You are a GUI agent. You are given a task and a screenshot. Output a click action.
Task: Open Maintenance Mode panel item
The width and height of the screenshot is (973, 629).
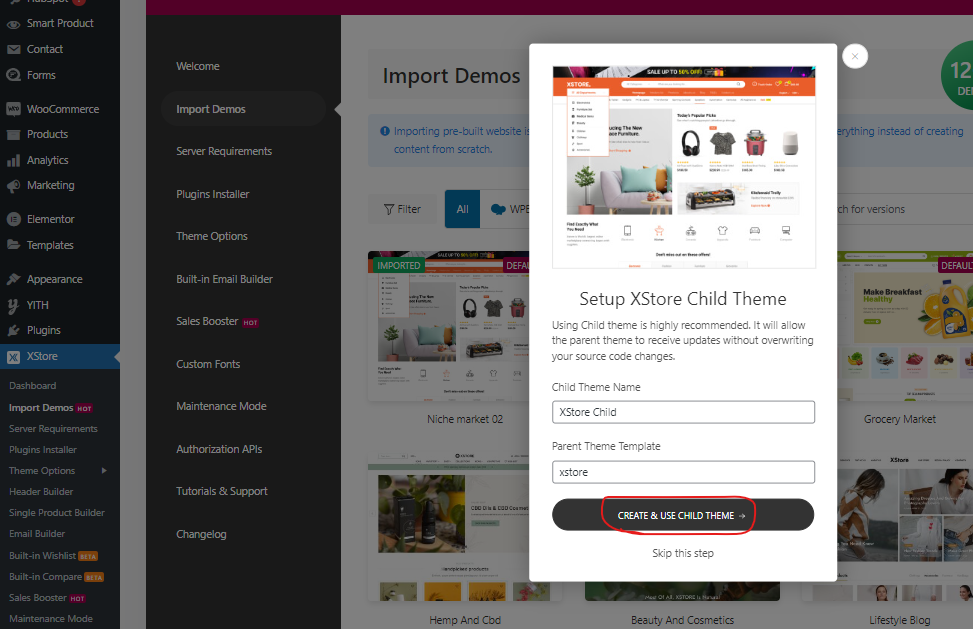coord(222,406)
